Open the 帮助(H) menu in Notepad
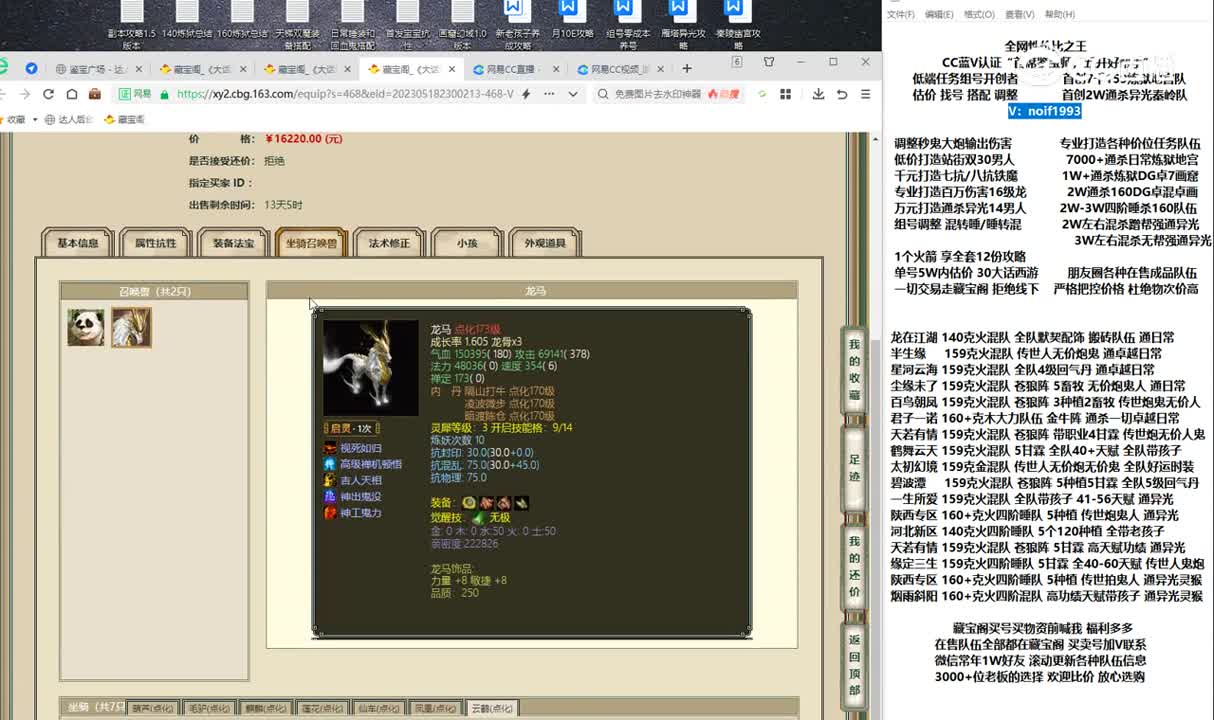The height and width of the screenshot is (720, 1214). point(1060,14)
